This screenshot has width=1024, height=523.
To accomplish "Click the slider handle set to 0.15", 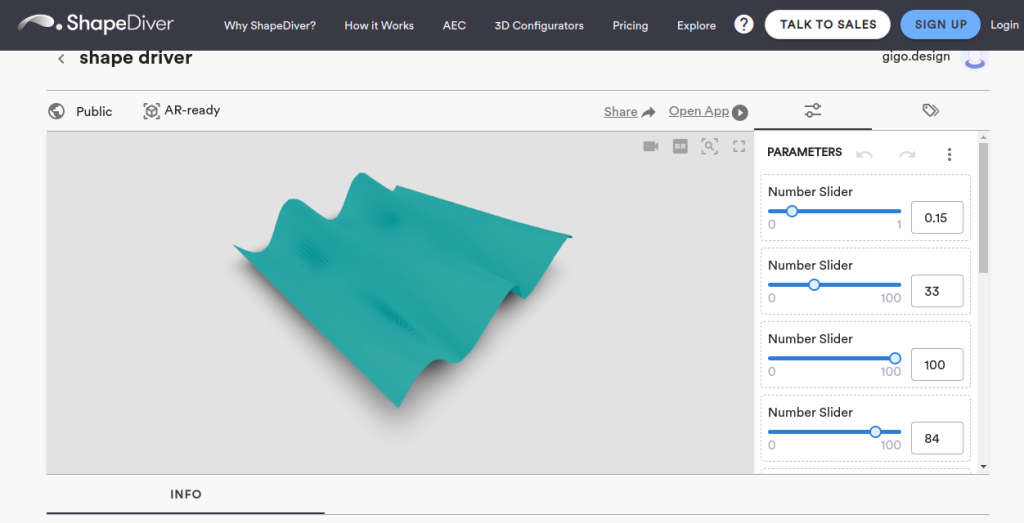I will coord(792,211).
